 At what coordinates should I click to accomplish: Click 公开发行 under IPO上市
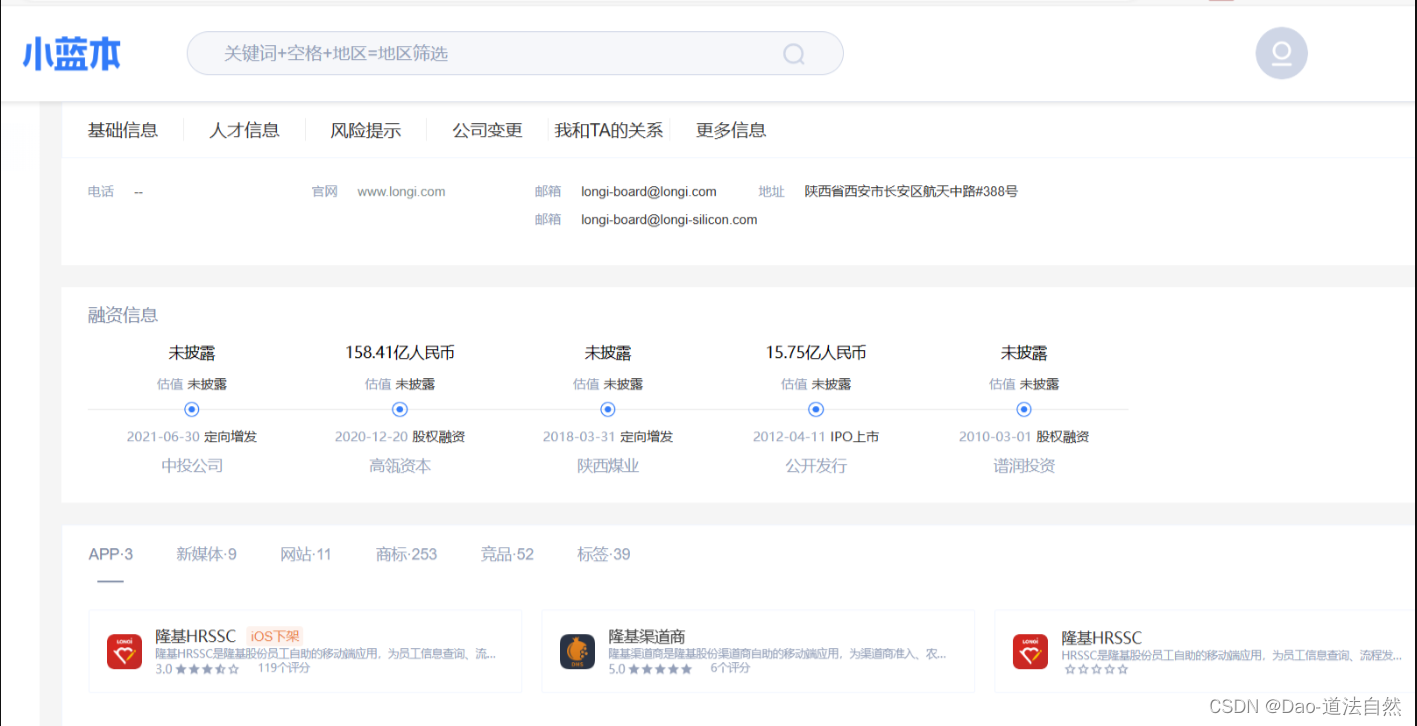(816, 466)
